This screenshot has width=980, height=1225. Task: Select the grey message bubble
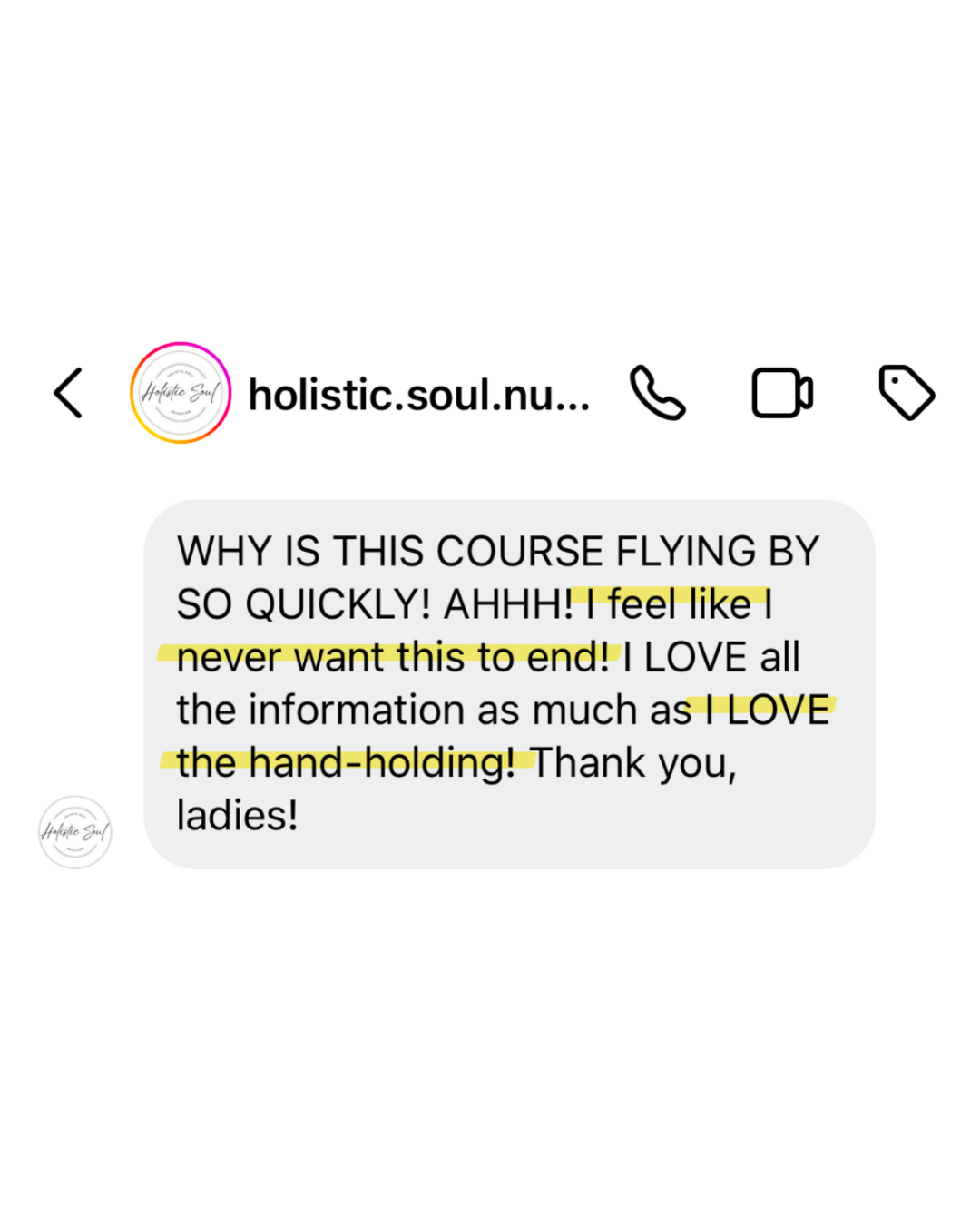[509, 684]
